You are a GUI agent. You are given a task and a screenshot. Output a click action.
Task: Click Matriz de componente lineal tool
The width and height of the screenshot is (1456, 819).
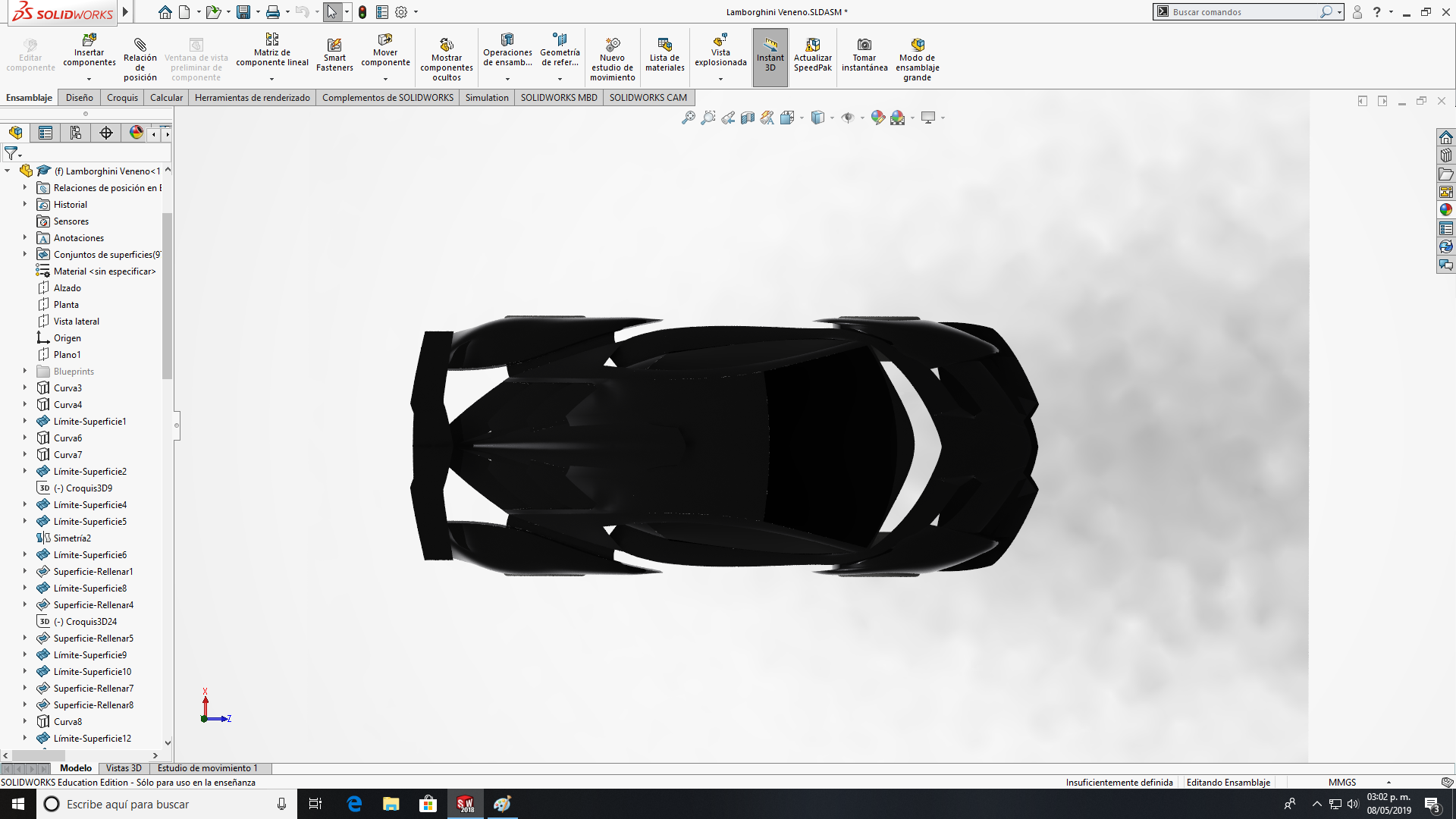pos(272,50)
